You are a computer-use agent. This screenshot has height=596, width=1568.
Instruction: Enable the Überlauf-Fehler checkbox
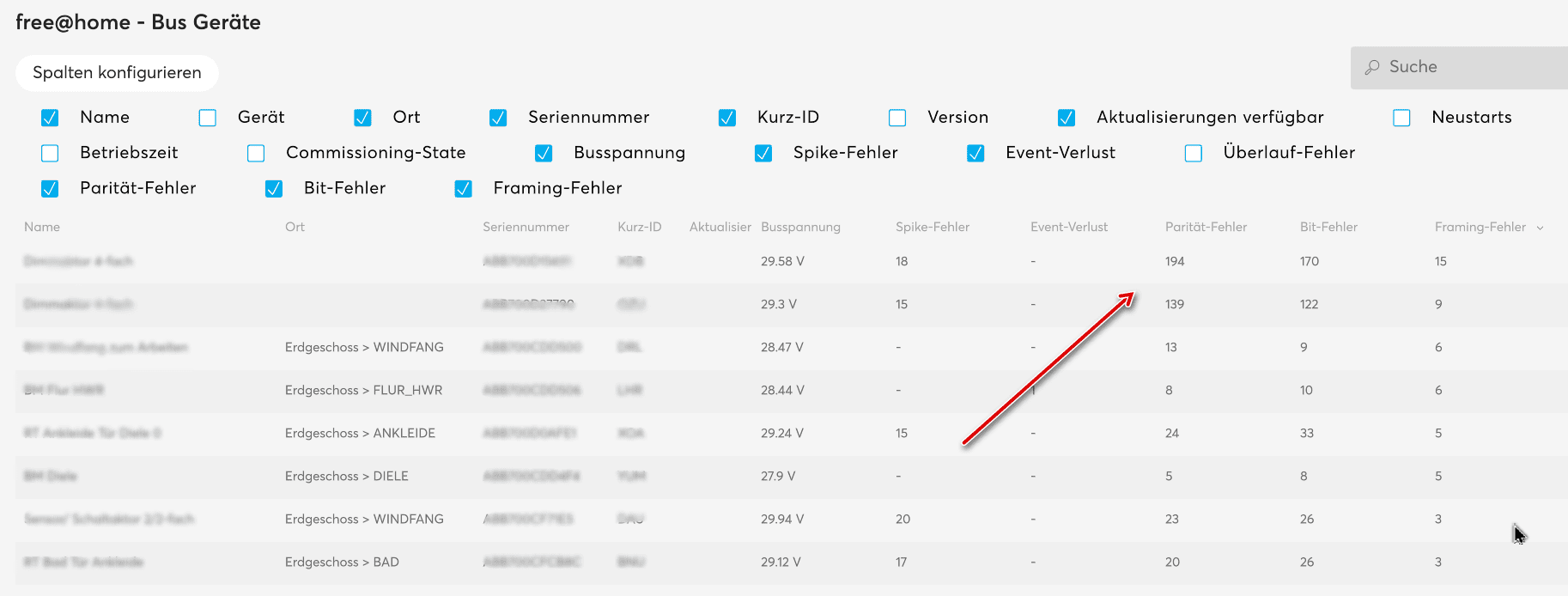(x=1194, y=153)
